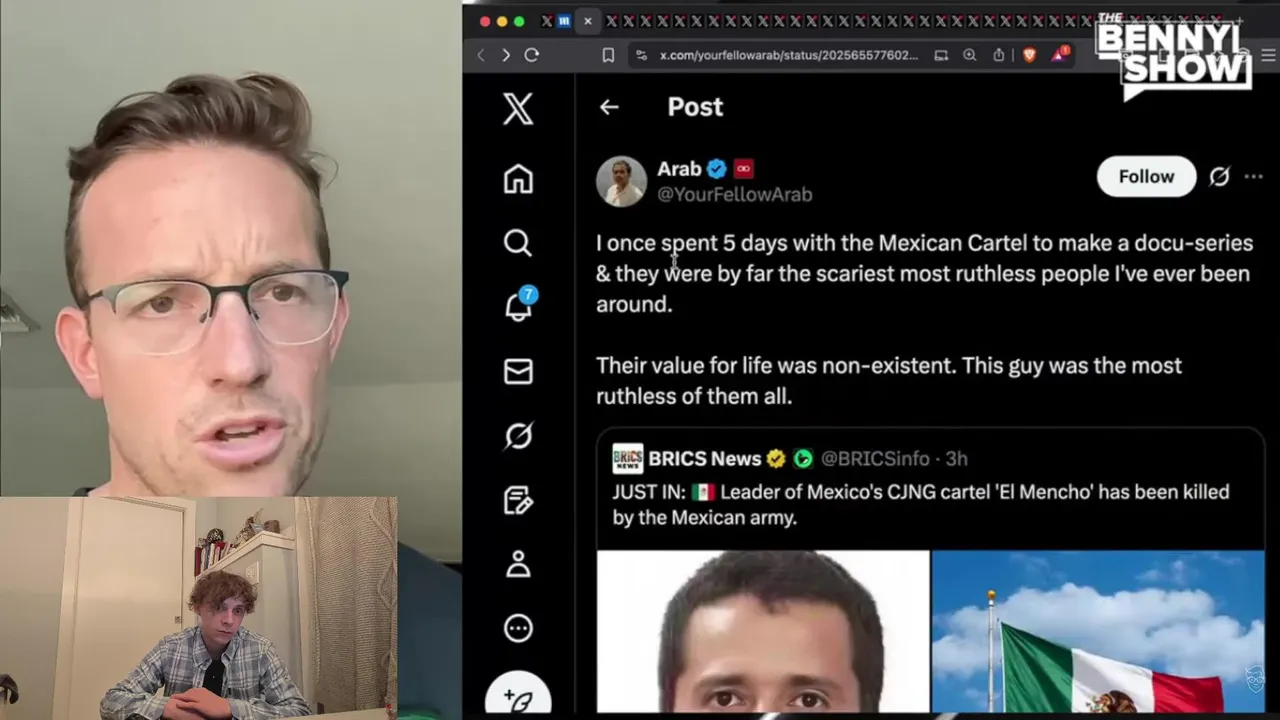
Task: Open the Messages envelope icon
Action: pos(518,371)
